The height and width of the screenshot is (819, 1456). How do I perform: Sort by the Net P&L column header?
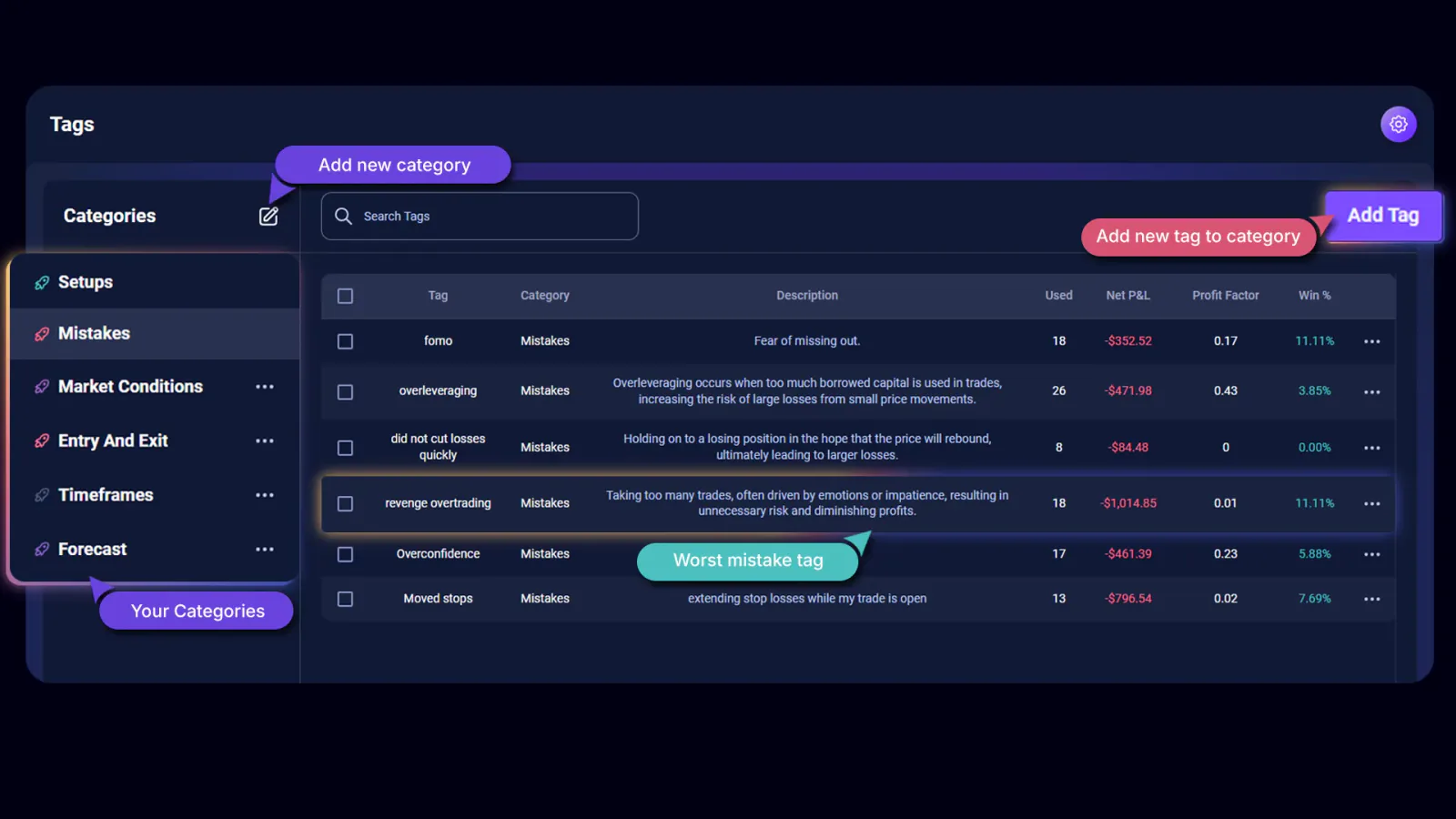pos(1128,295)
